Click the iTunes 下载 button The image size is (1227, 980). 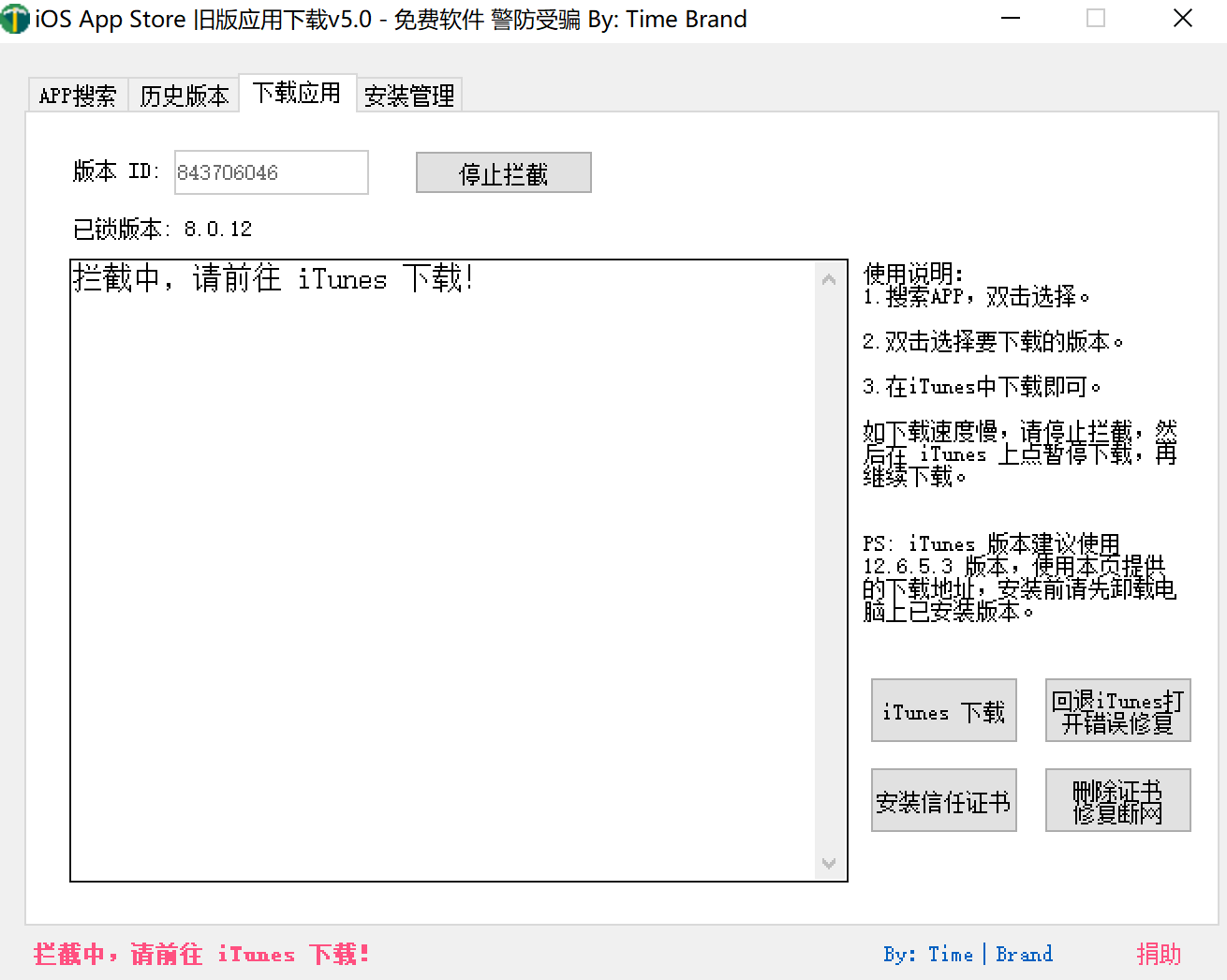coord(944,711)
